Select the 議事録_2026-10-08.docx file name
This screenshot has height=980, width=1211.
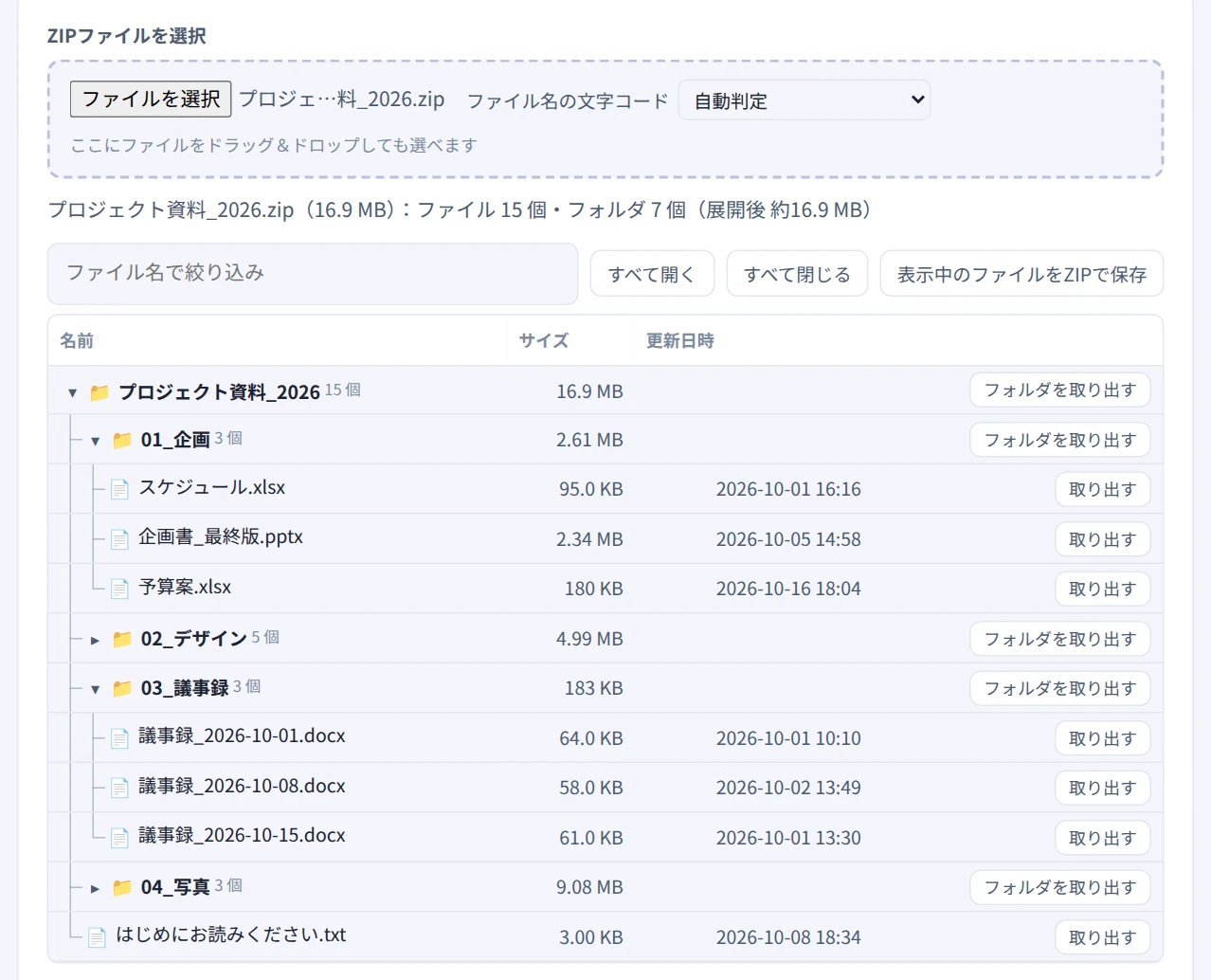242,786
